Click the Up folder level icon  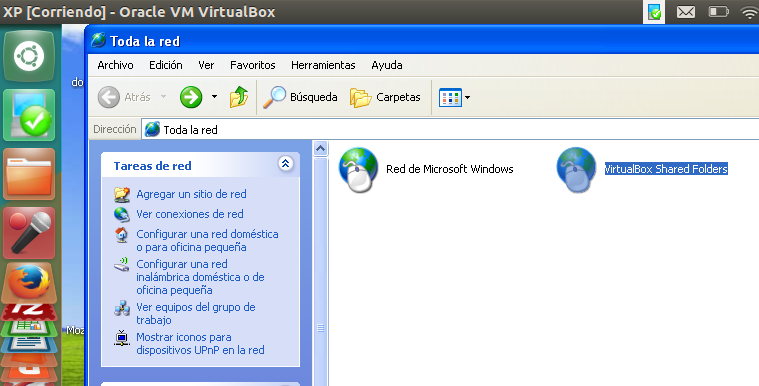(x=239, y=97)
